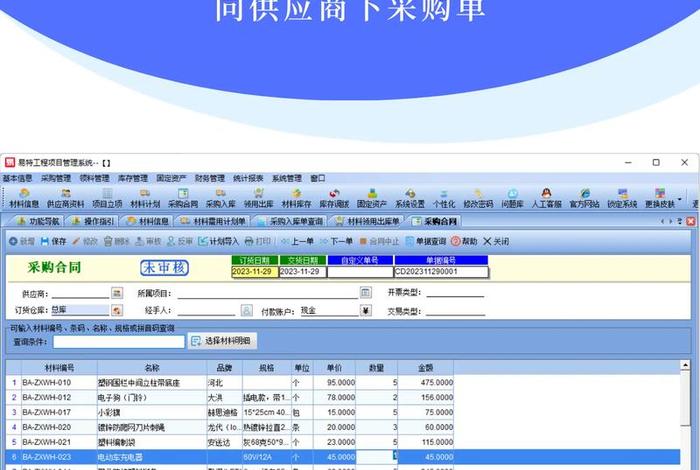The image size is (700, 470).
Task: Contact 人工客服 via the penguin icon
Action: tap(547, 198)
